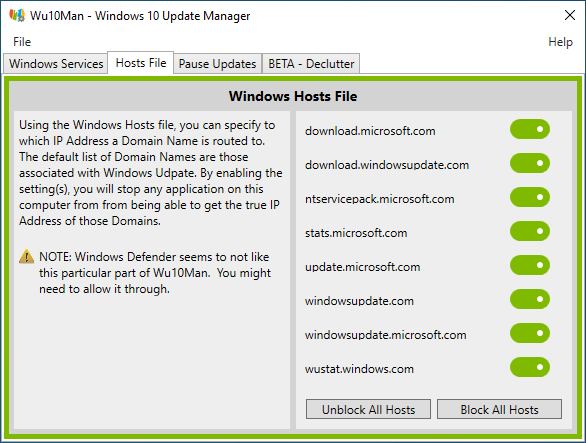586x443 pixels.
Task: Click the Windows Defender NOTE text
Action: pos(155,273)
